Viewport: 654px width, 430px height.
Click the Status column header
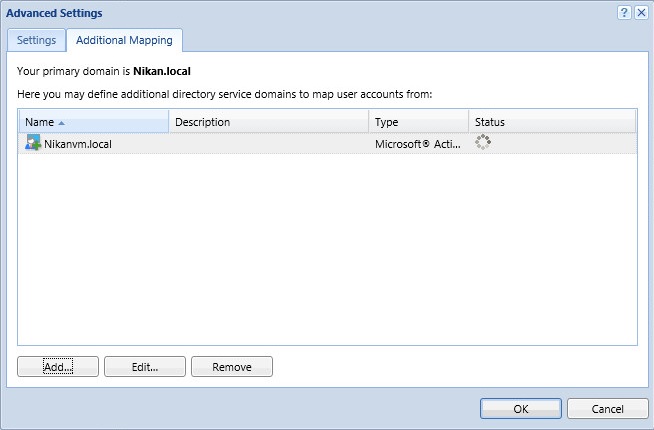point(490,122)
